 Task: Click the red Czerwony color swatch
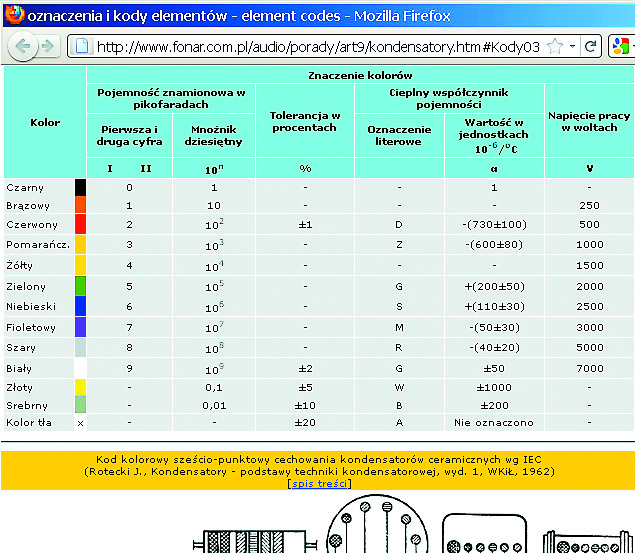80,224
